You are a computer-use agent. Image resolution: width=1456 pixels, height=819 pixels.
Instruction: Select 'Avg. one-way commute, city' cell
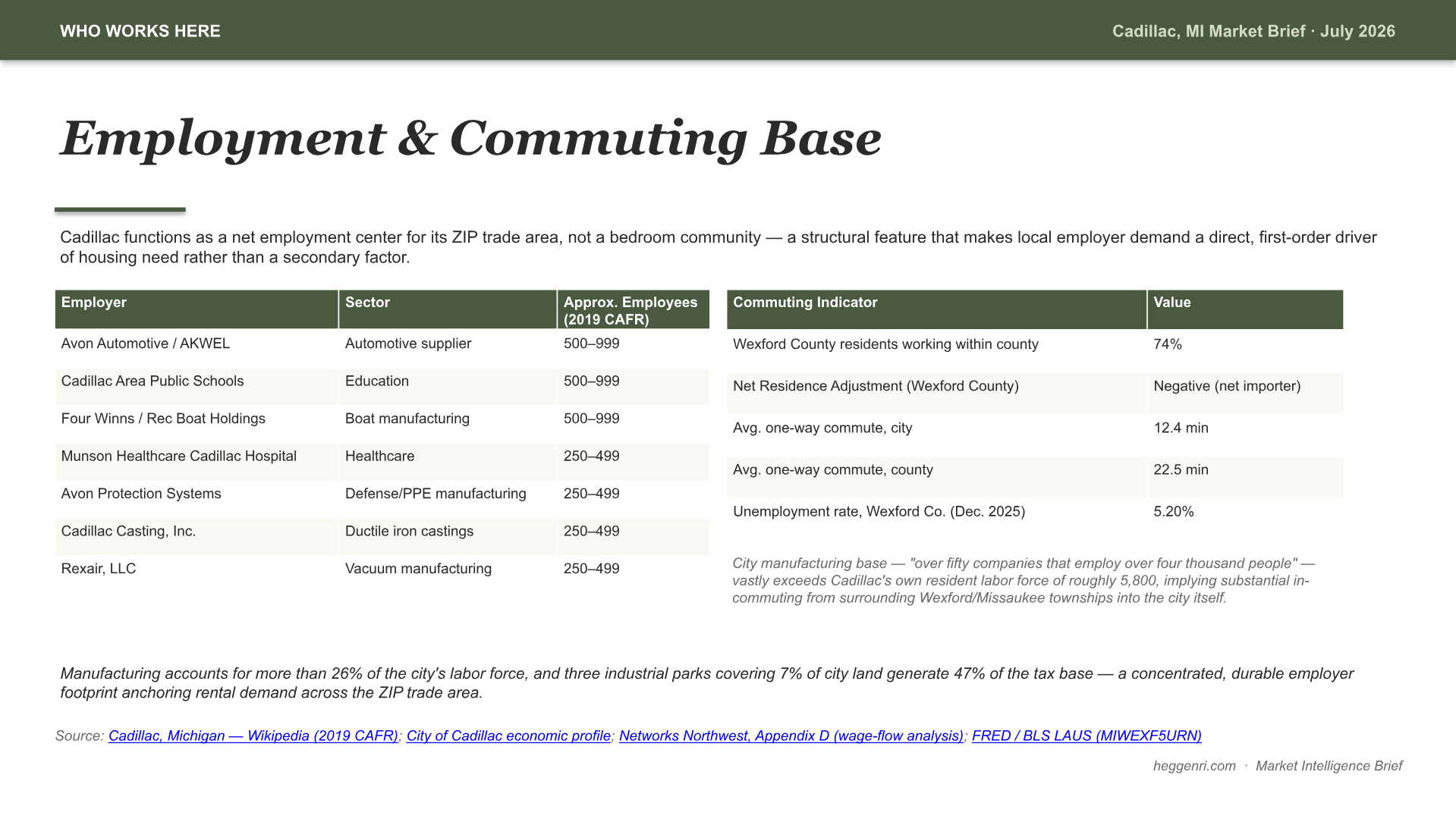(936, 435)
